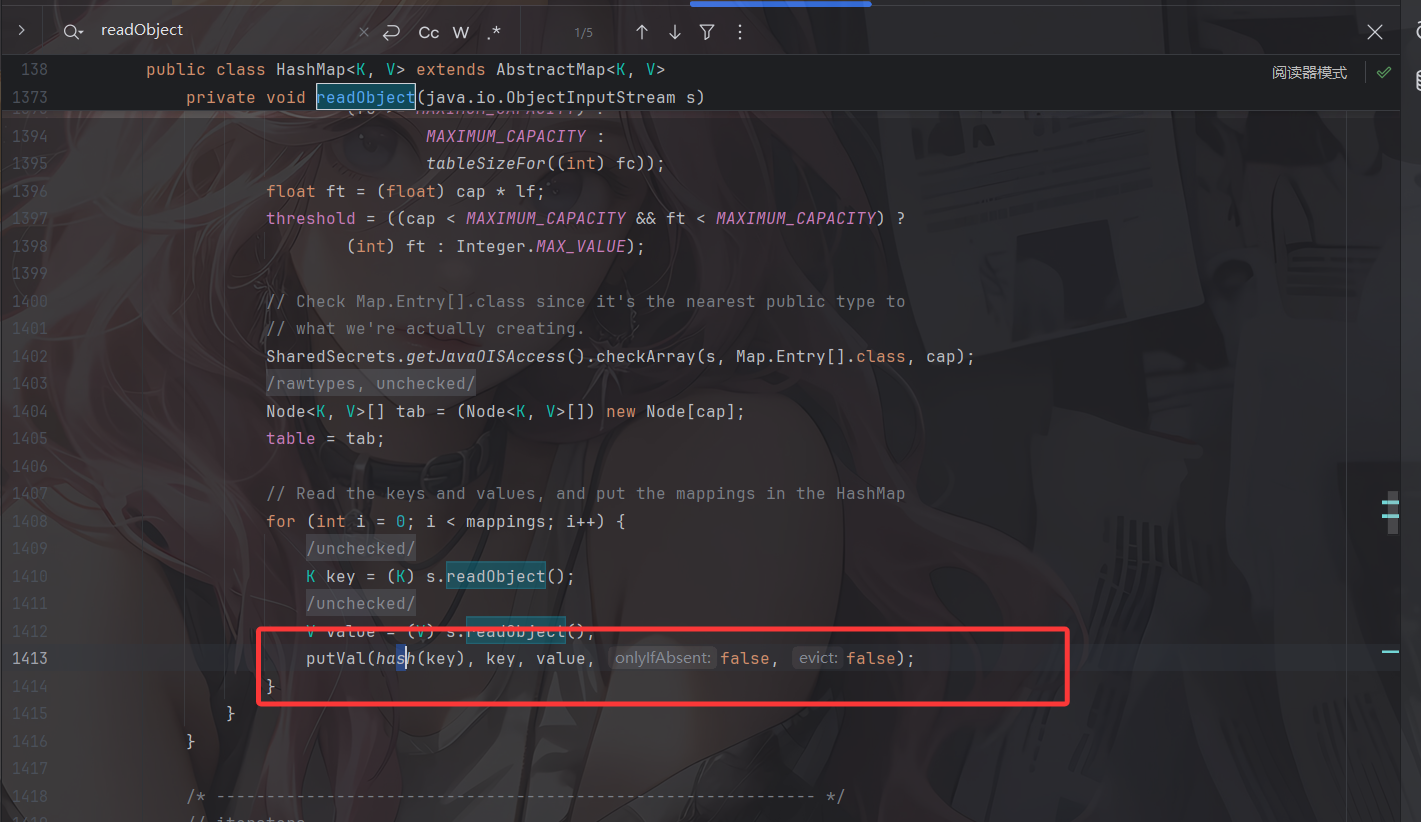Image resolution: width=1421 pixels, height=822 pixels.
Task: Click line number 1413 in the gutter
Action: click(x=28, y=658)
